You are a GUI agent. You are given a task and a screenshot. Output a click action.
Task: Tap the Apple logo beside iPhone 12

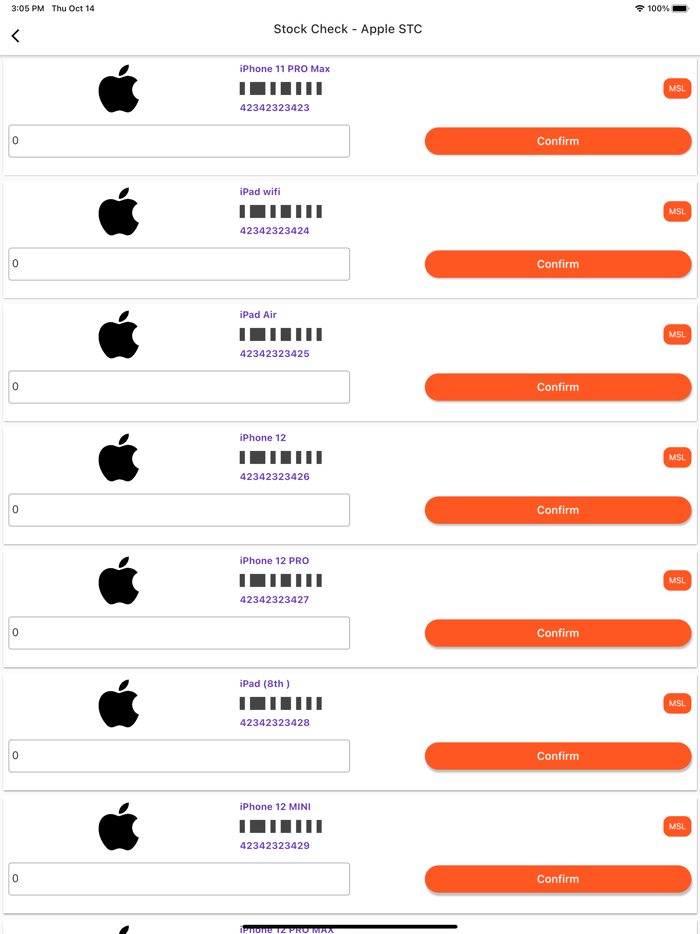coord(119,457)
